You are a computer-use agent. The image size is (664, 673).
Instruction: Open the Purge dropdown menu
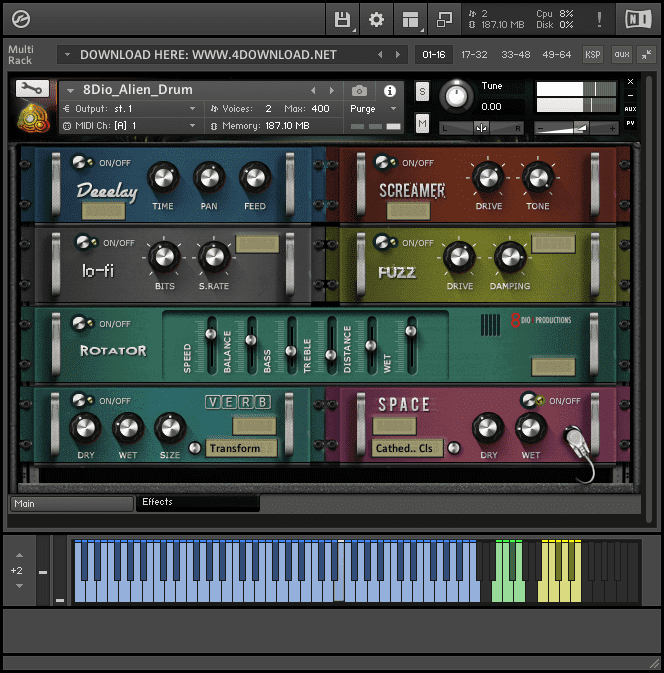click(x=373, y=109)
